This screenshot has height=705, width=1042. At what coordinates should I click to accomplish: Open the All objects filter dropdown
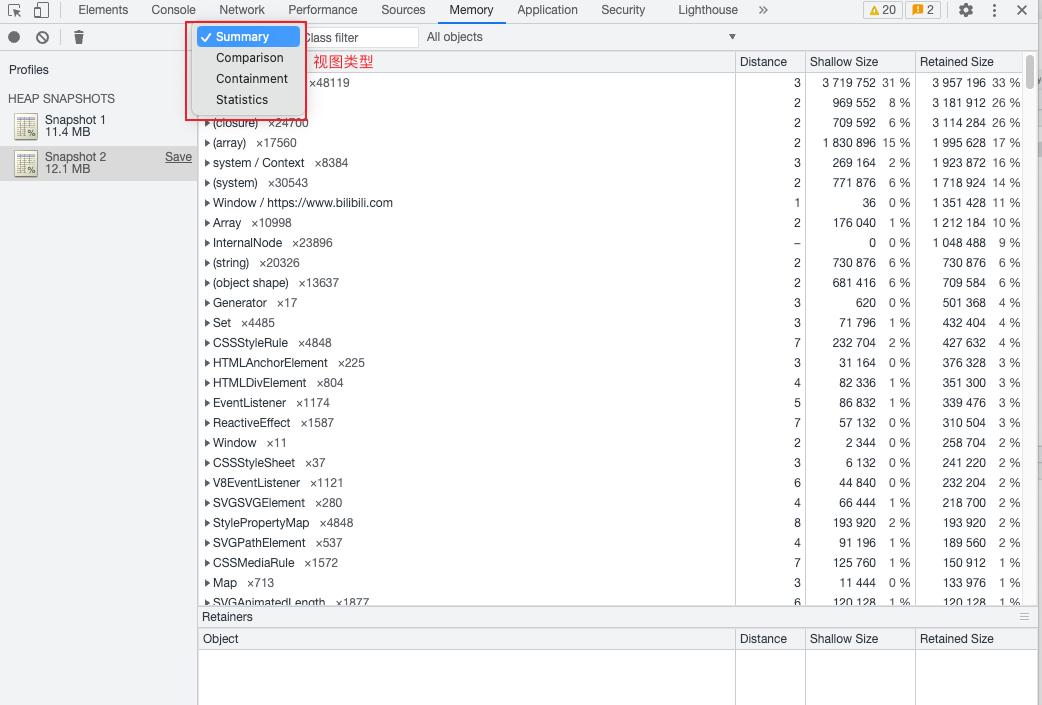coord(581,37)
